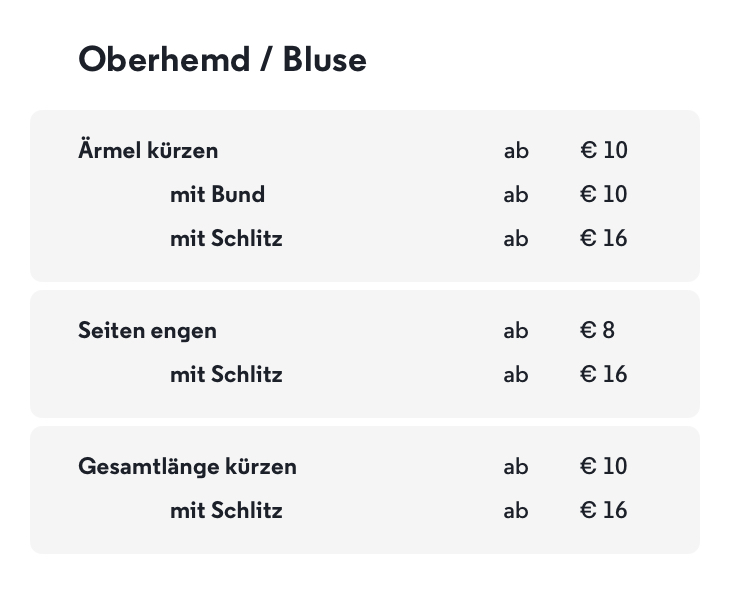Image resolution: width=730 pixels, height=590 pixels.
Task: Click the 'ab' text beside Gesamtlänge kürzen
Action: click(x=516, y=466)
